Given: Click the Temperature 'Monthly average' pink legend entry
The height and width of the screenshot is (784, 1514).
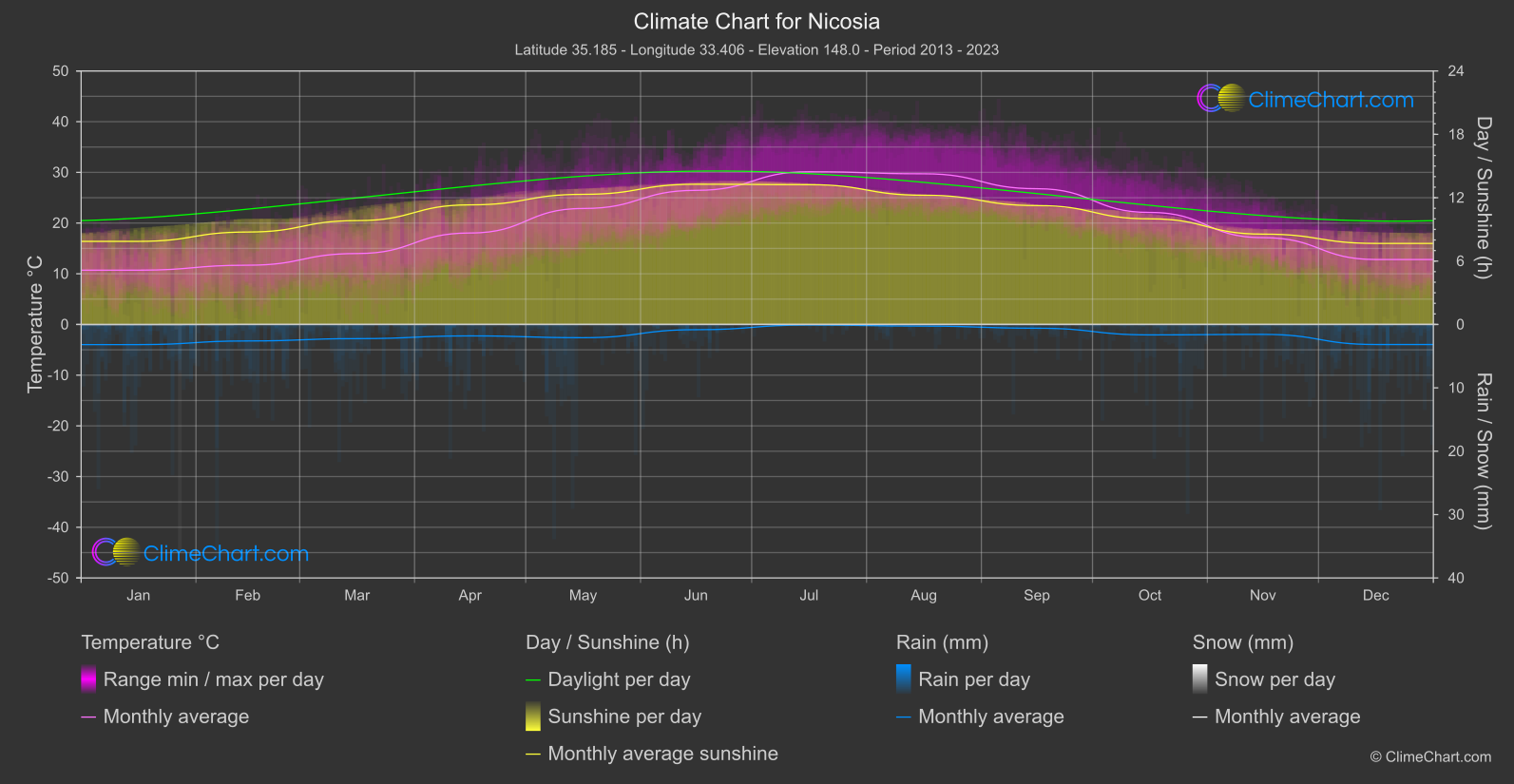Looking at the screenshot, I should tap(165, 717).
